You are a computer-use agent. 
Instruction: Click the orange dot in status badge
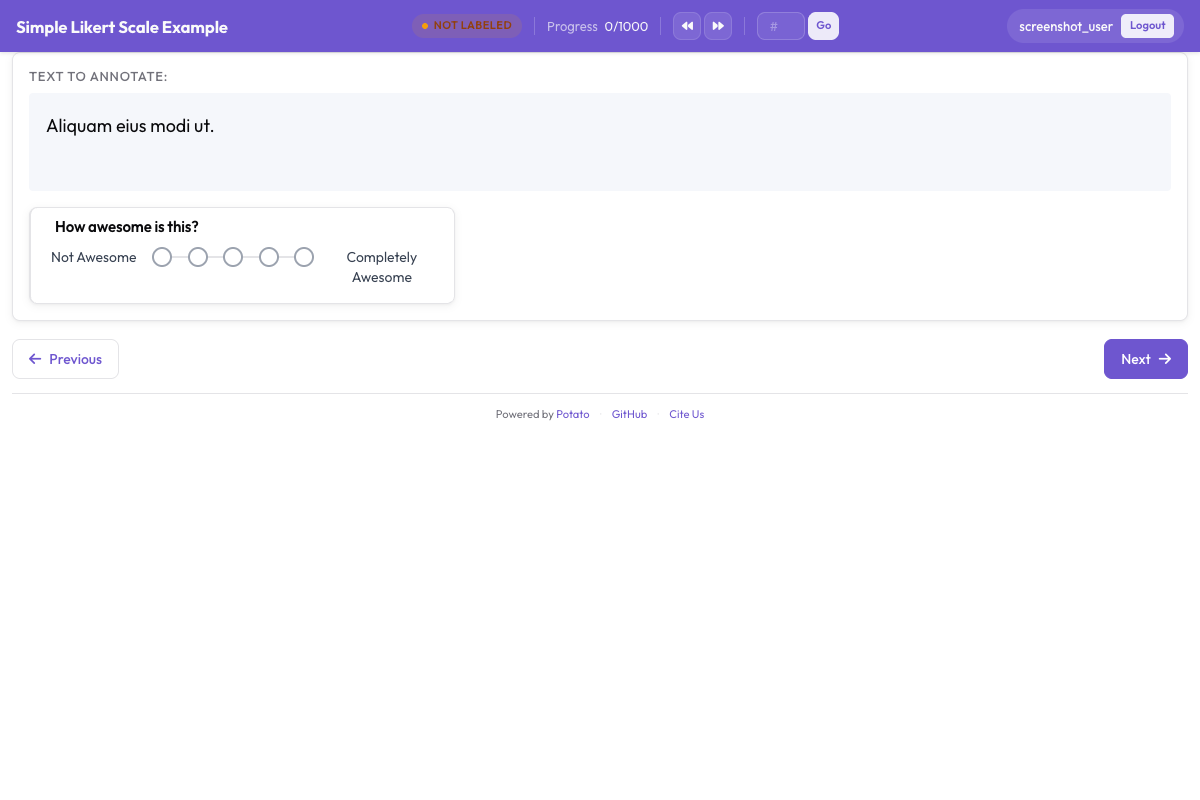pyautogui.click(x=425, y=26)
